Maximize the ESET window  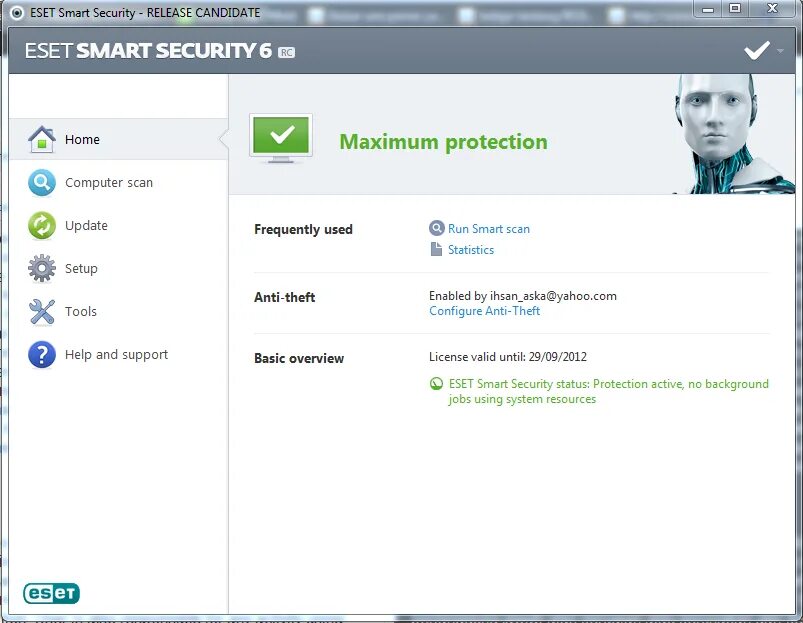point(735,9)
